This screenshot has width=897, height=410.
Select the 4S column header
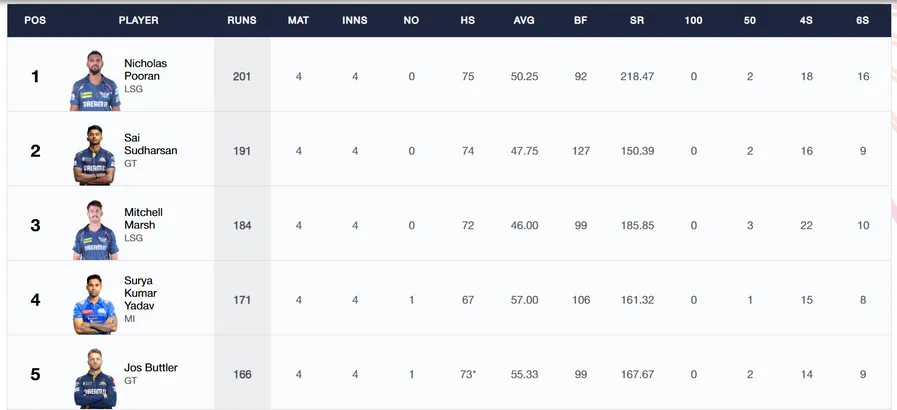tap(806, 20)
